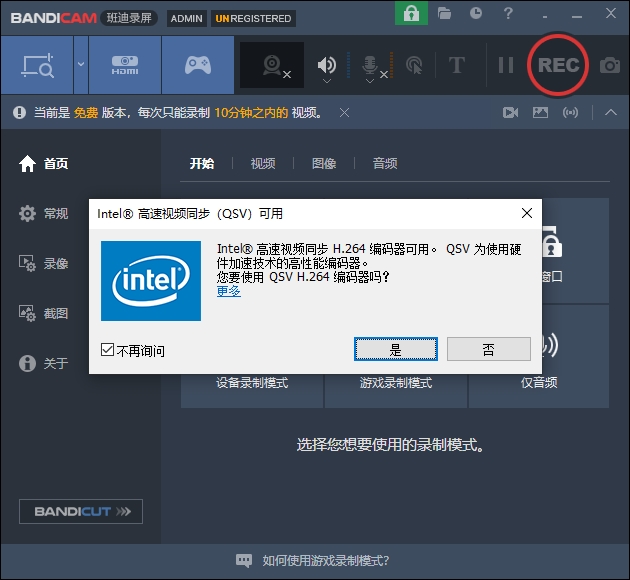Uncheck the 不再询问 checkbox
This screenshot has width=630, height=580.
point(108,350)
